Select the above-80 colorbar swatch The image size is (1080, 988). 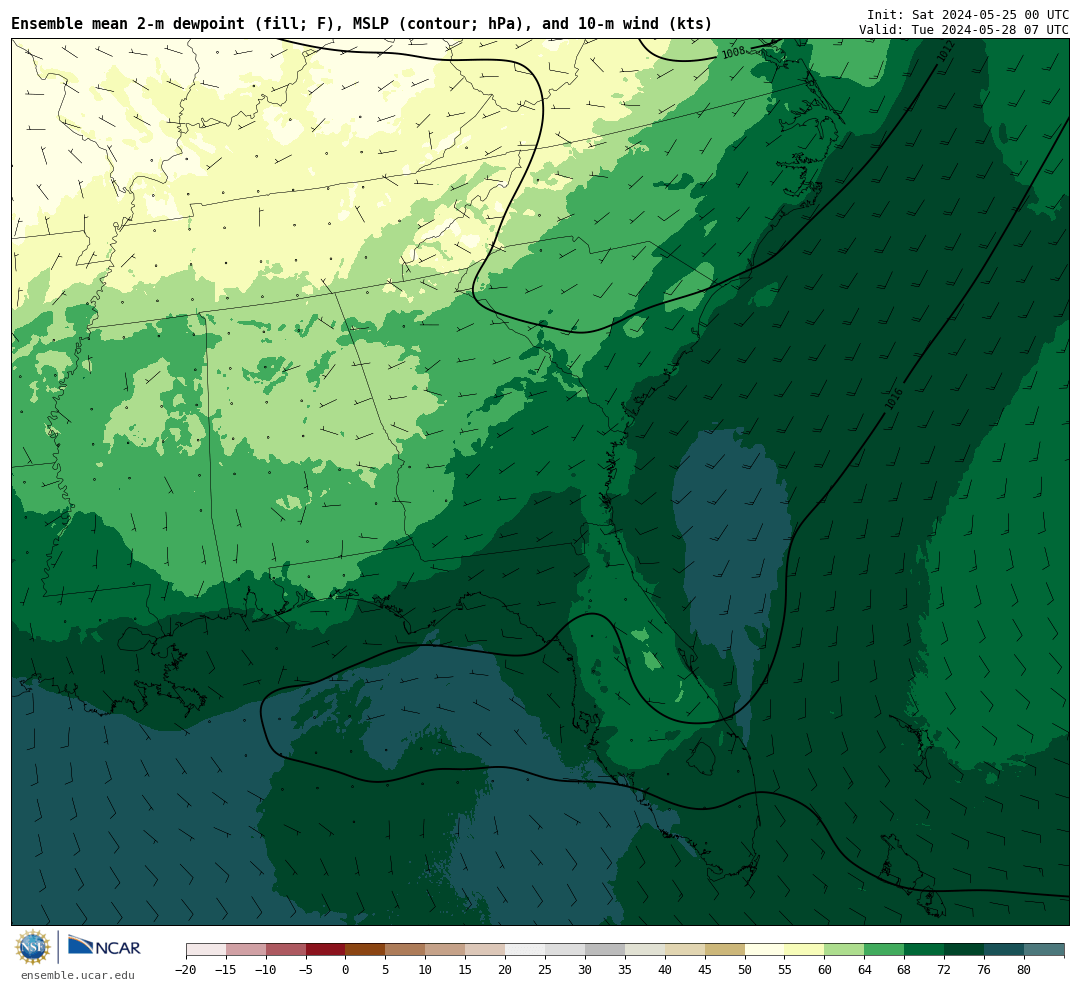click(1045, 950)
